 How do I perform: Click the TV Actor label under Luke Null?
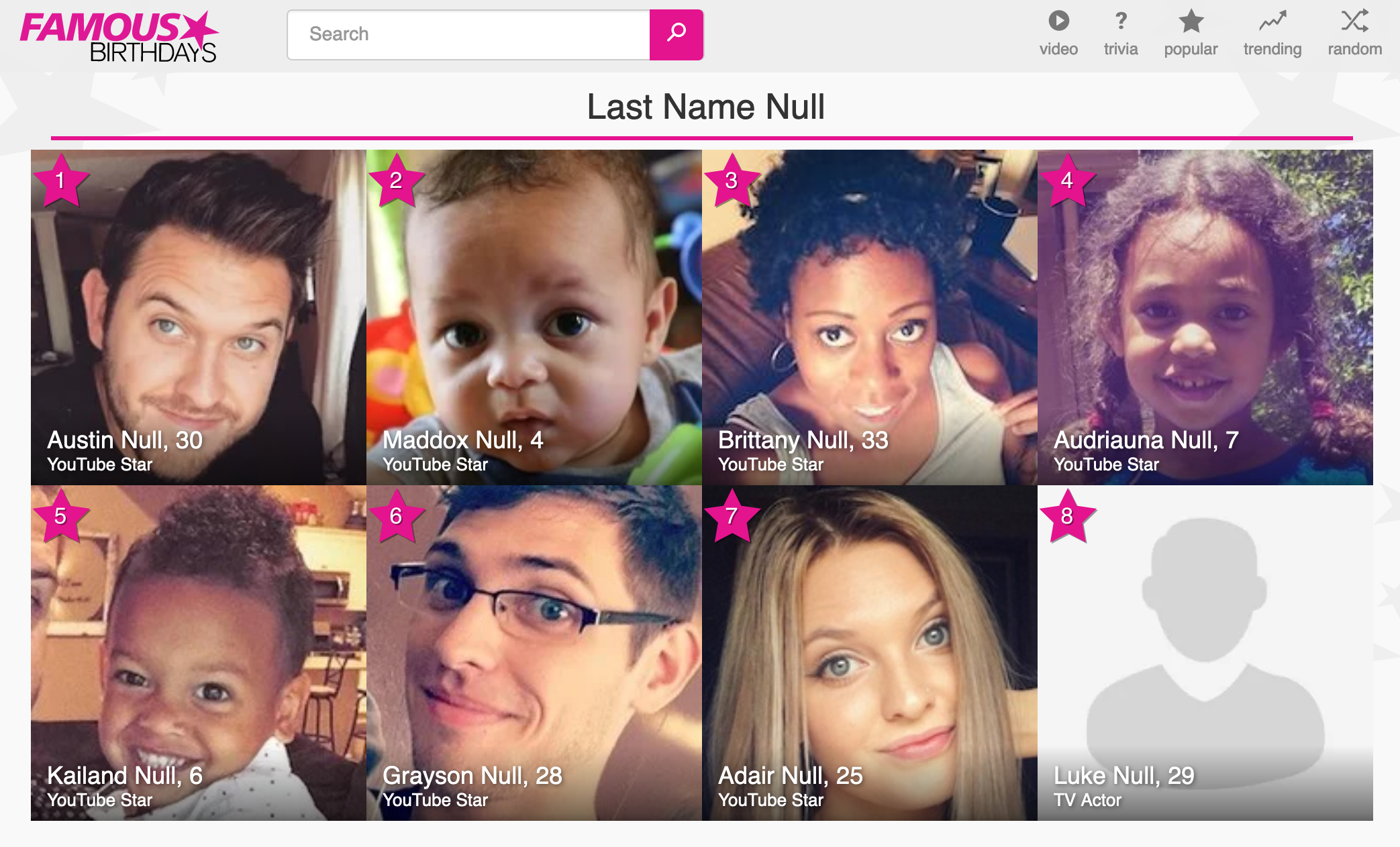coord(1087,800)
